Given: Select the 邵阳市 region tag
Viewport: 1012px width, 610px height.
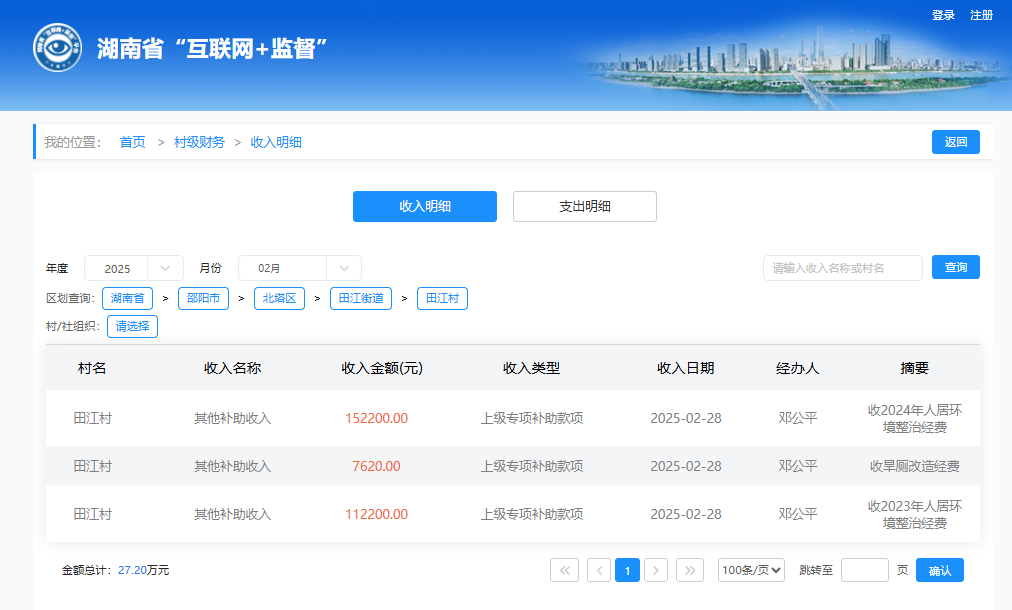Looking at the screenshot, I should (x=203, y=298).
